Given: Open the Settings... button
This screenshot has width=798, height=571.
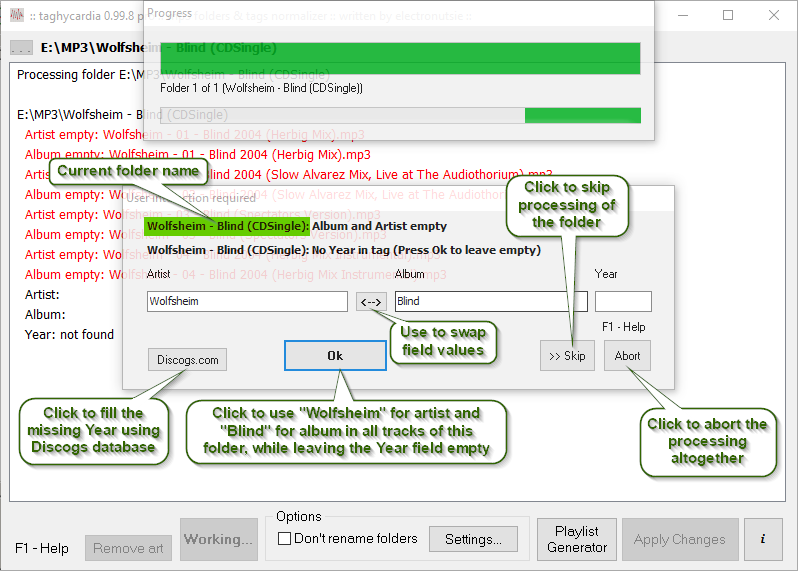Looking at the screenshot, I should tap(473, 540).
